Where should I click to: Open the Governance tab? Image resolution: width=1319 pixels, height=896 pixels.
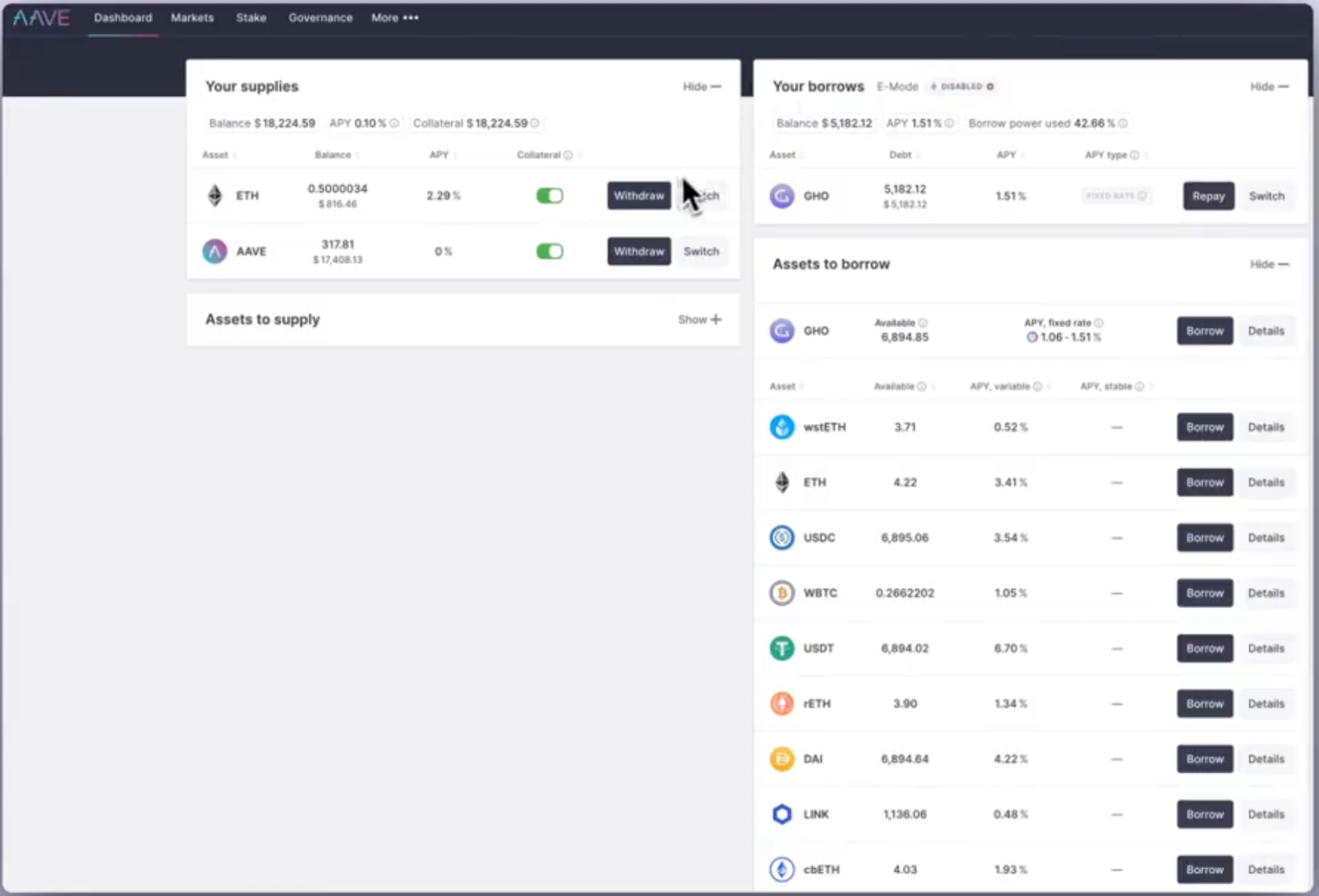pos(320,18)
